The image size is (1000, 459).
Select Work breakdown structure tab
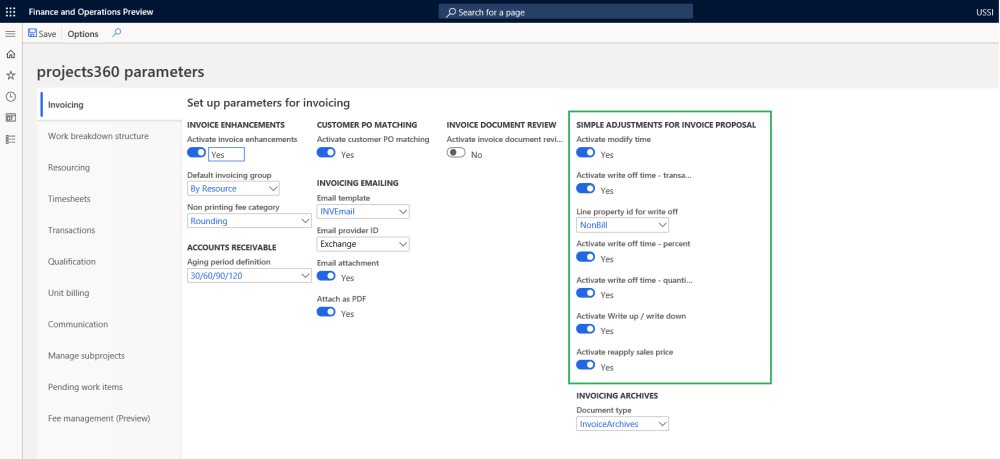98,136
